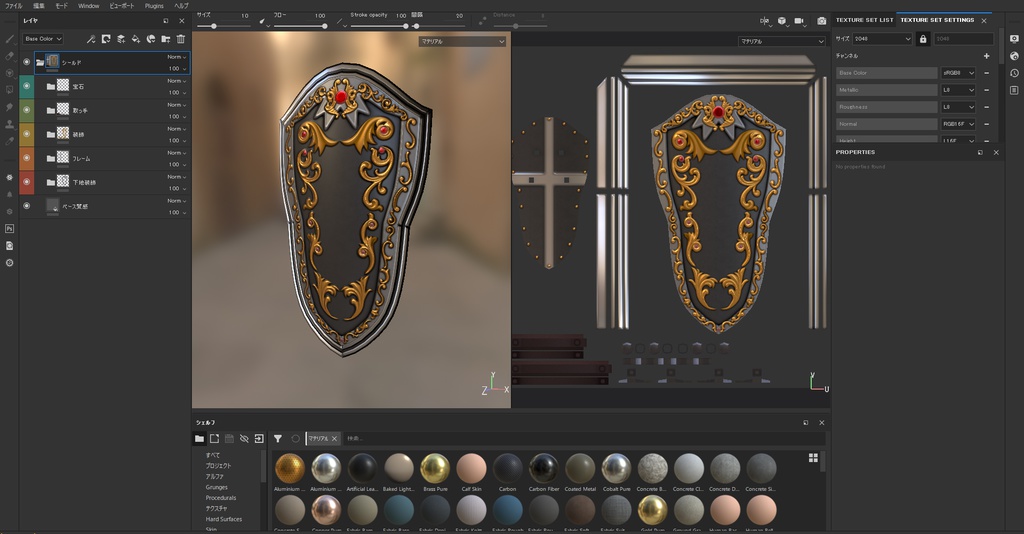
Task: Toggle visibility of シールド layer
Action: pos(27,62)
